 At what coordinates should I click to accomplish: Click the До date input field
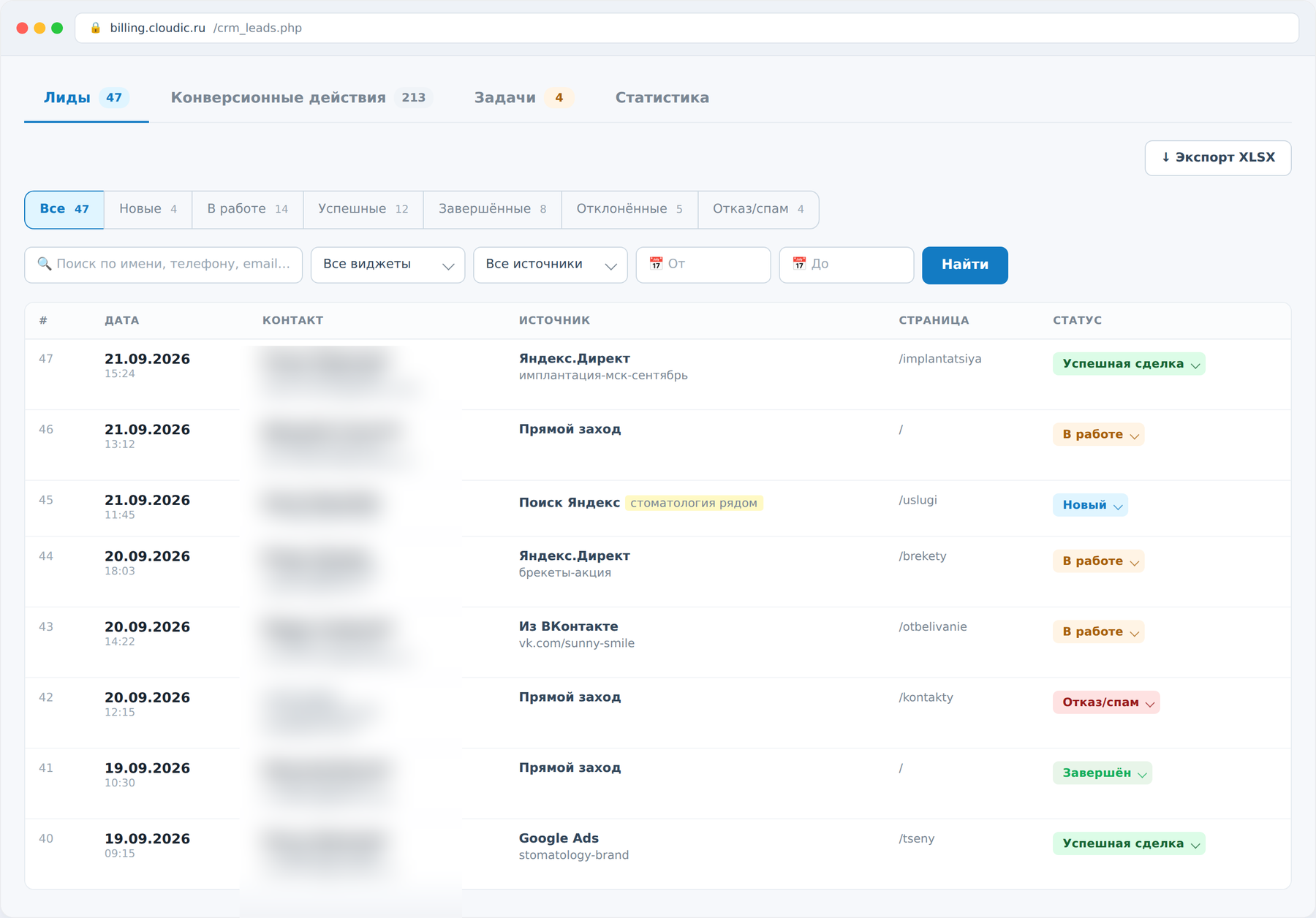coord(847,265)
